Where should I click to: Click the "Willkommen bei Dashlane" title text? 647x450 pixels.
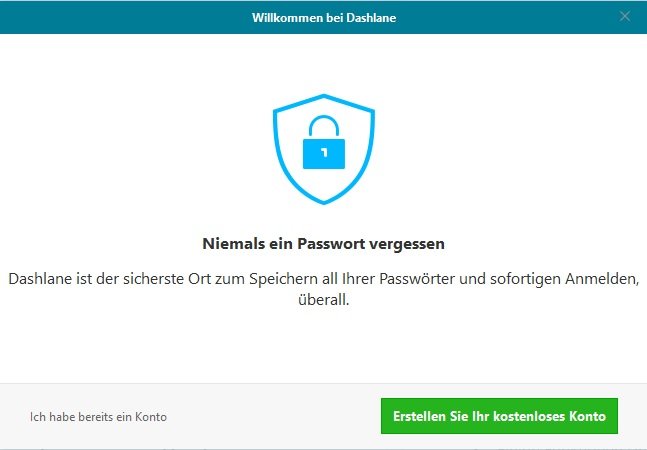tap(322, 16)
